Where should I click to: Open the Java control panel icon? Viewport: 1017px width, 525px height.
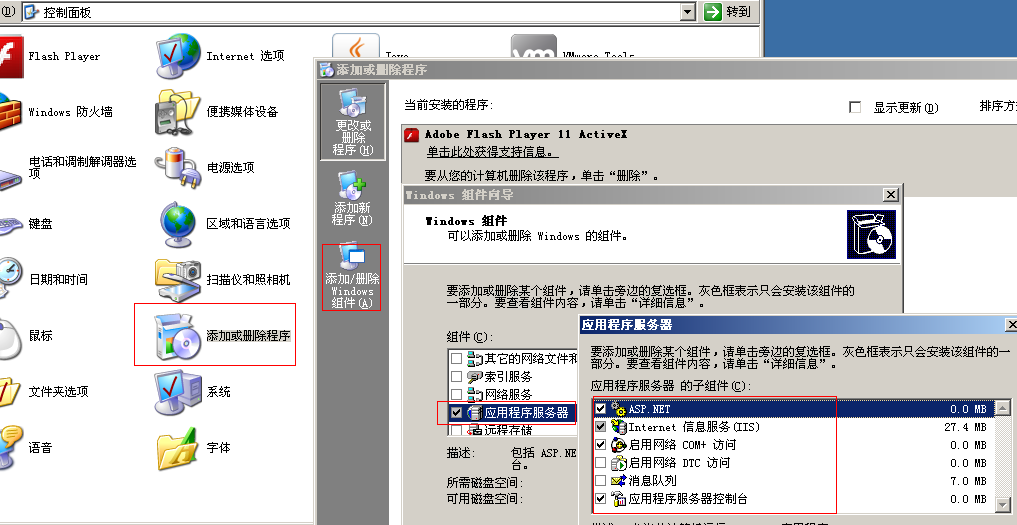[x=355, y=45]
